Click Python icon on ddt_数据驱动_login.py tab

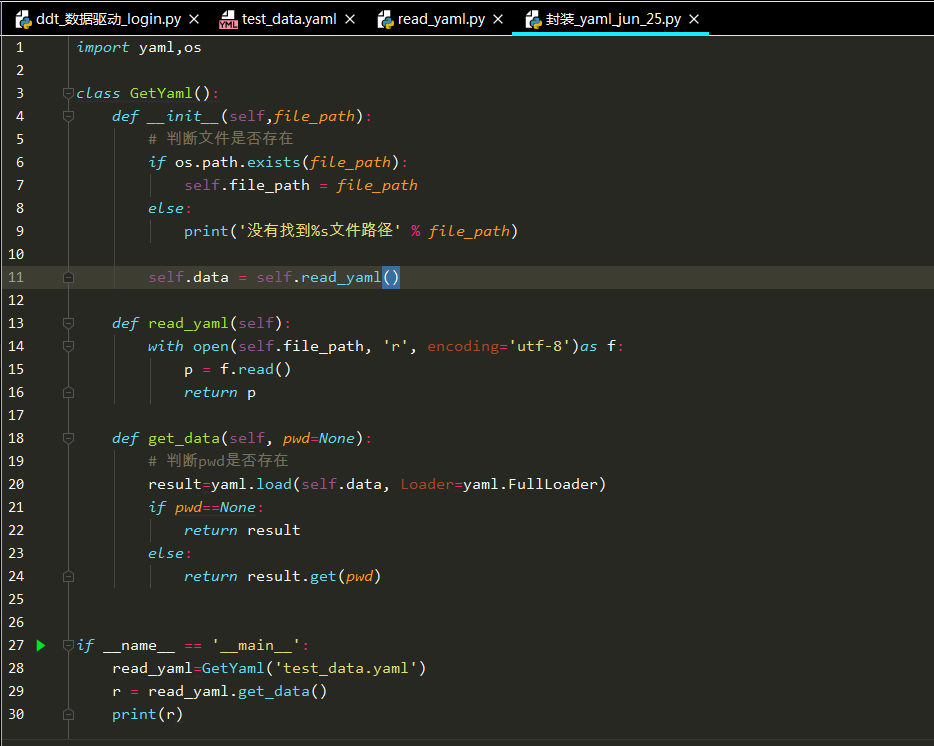24,19
